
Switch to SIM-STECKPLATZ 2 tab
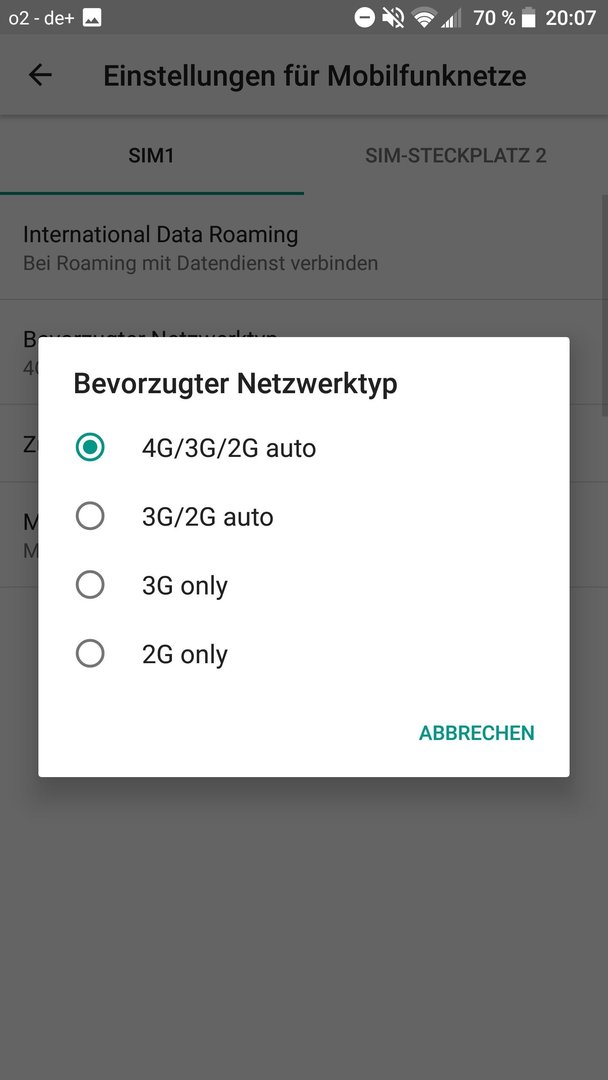coord(456,156)
